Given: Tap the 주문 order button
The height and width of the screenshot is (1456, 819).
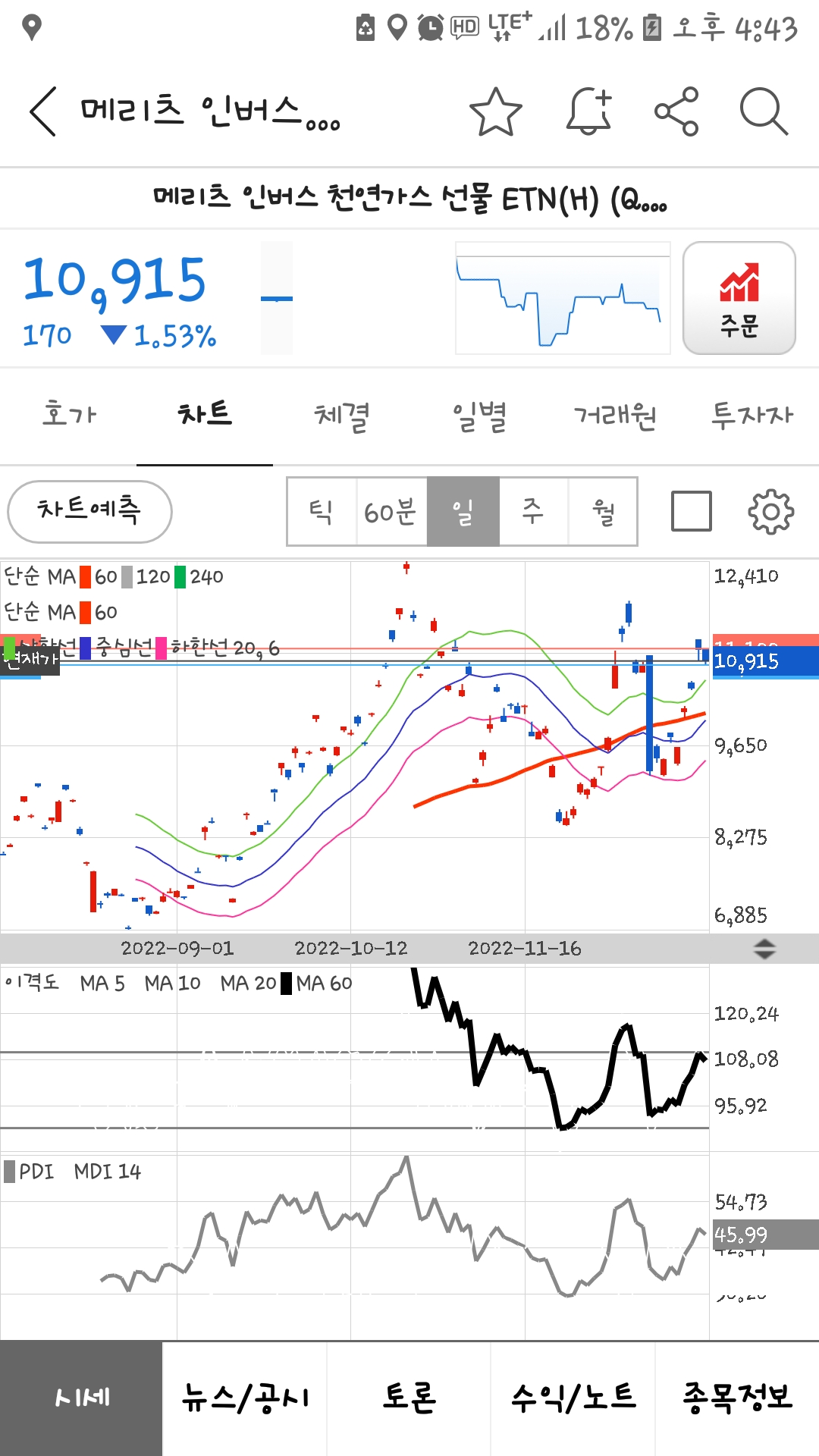Looking at the screenshot, I should [x=739, y=298].
